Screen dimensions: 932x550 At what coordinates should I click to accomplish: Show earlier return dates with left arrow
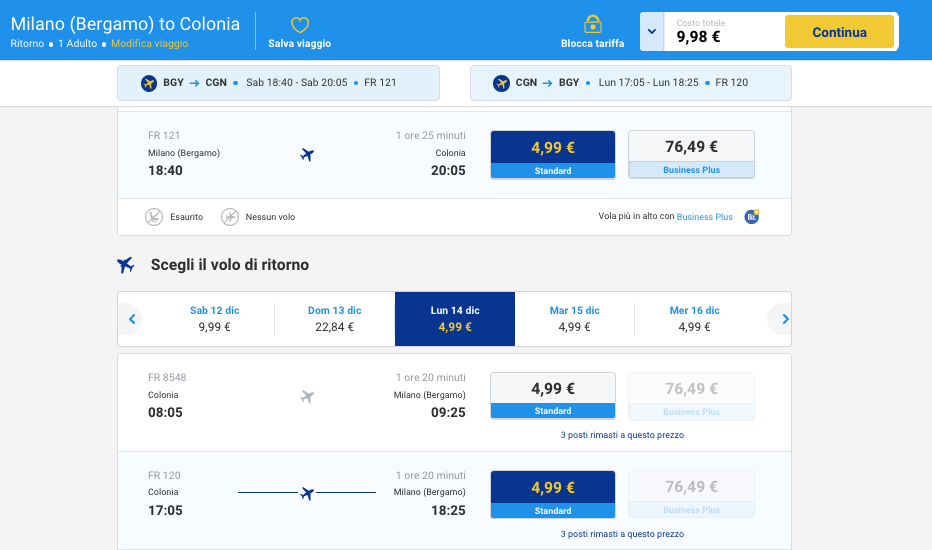click(x=131, y=319)
